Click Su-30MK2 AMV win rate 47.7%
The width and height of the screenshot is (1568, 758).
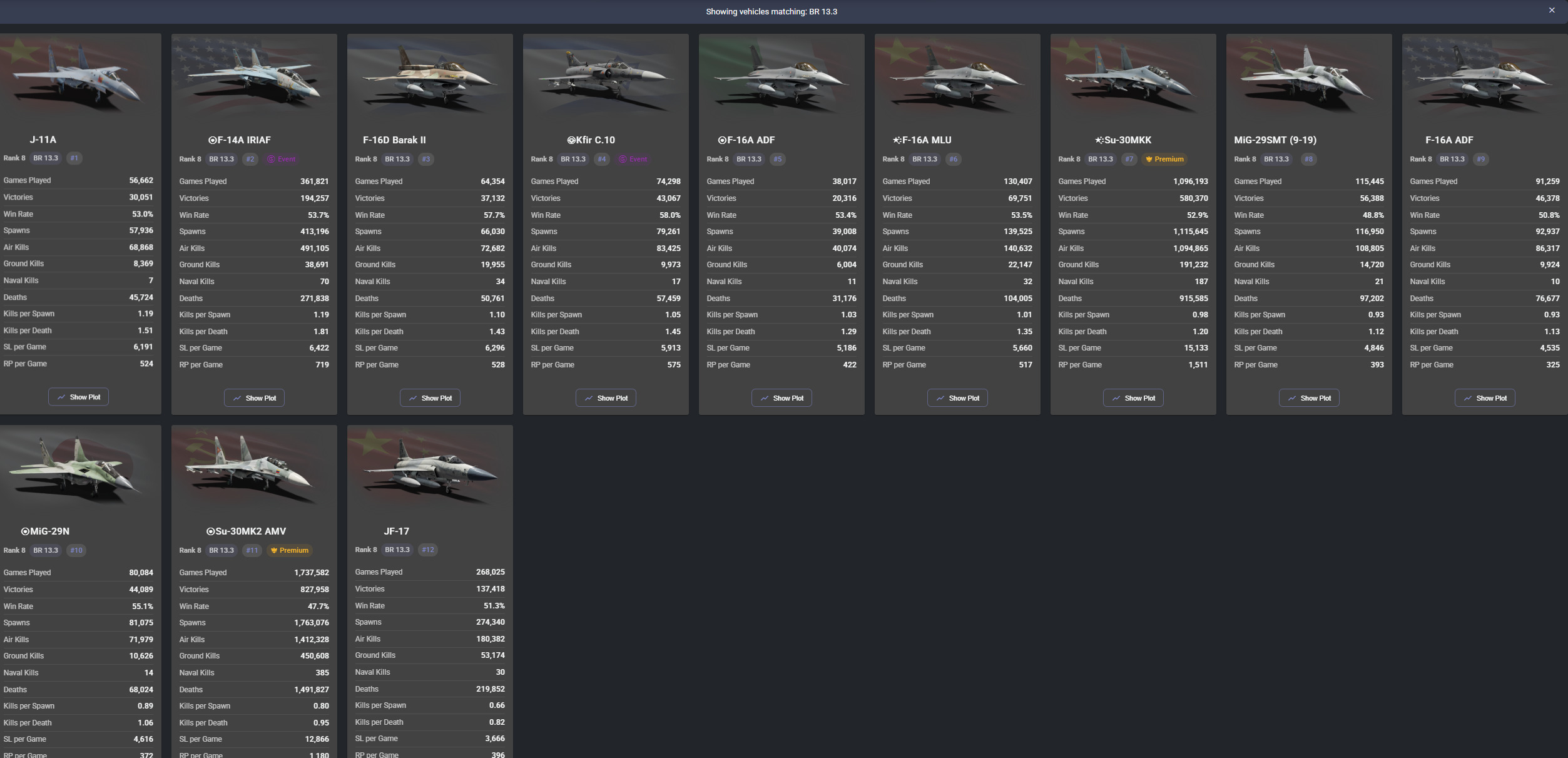[x=318, y=607]
